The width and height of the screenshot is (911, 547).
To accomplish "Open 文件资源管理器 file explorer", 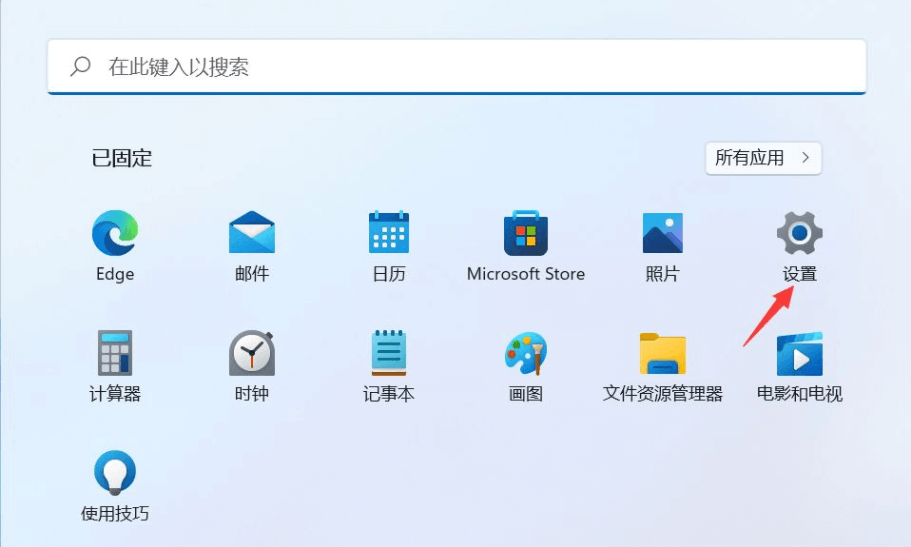I will tap(663, 353).
